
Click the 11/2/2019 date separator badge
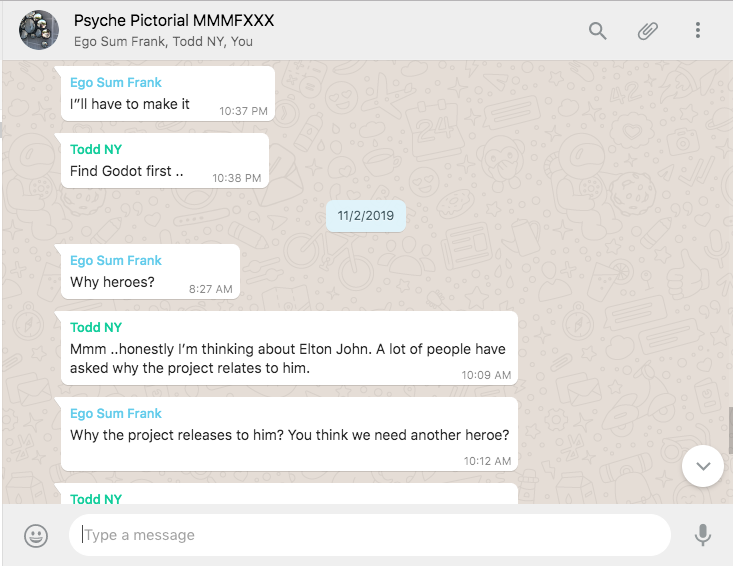tap(365, 215)
